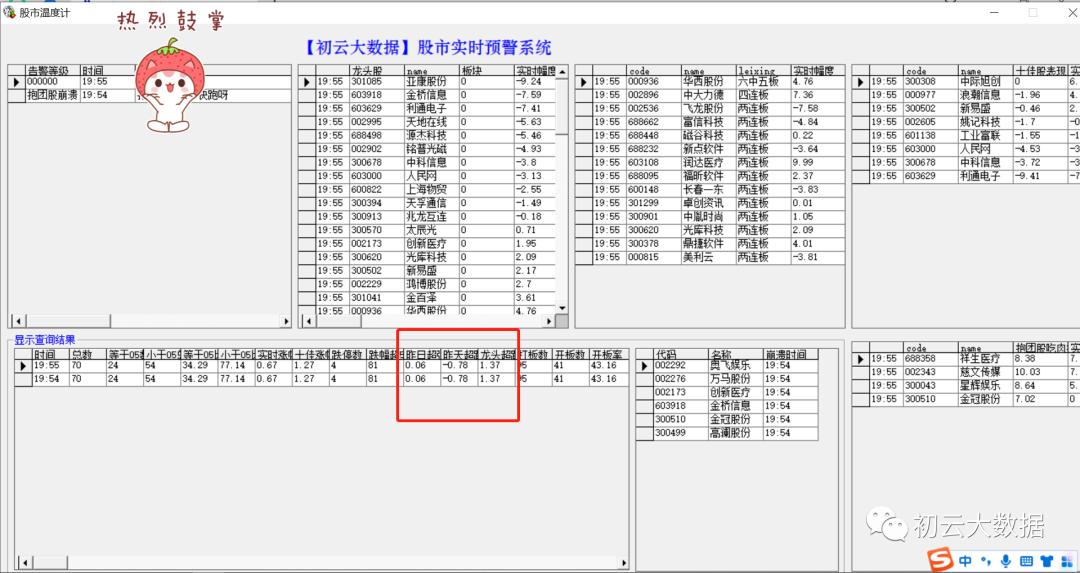Select the 中大力德 cell
The width and height of the screenshot is (1080, 573).
pos(709,96)
